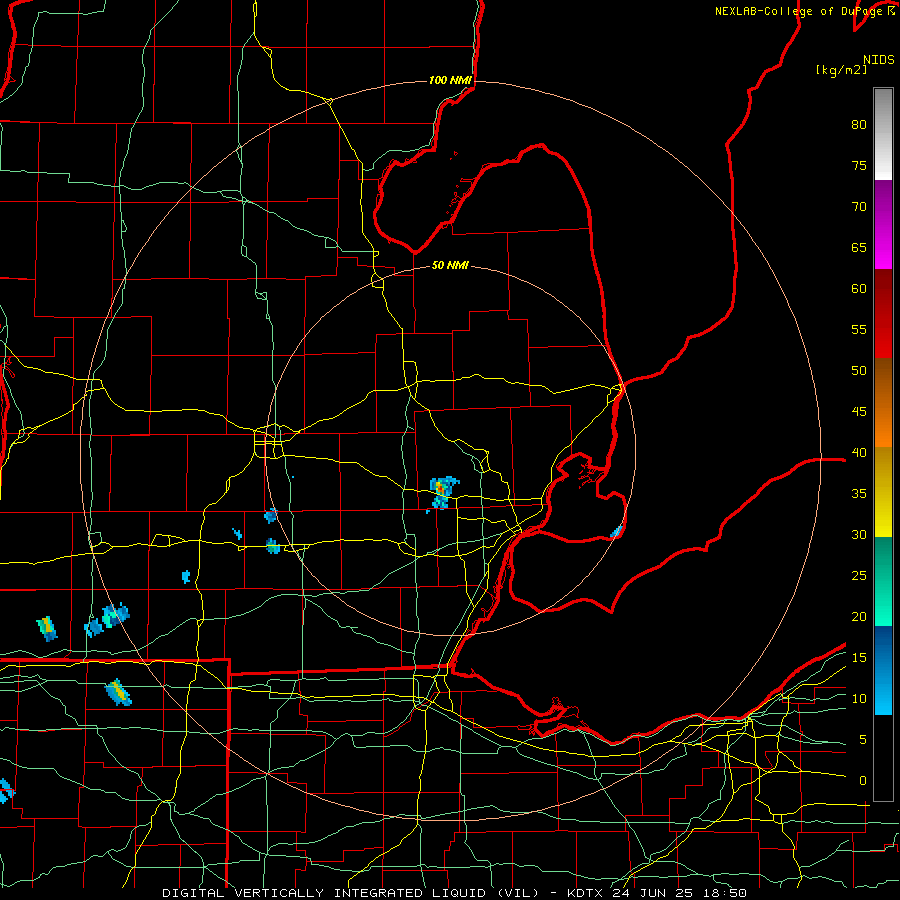Pick the blue segment of the color bar
Image resolution: width=900 pixels, height=900 pixels.
coord(883,670)
